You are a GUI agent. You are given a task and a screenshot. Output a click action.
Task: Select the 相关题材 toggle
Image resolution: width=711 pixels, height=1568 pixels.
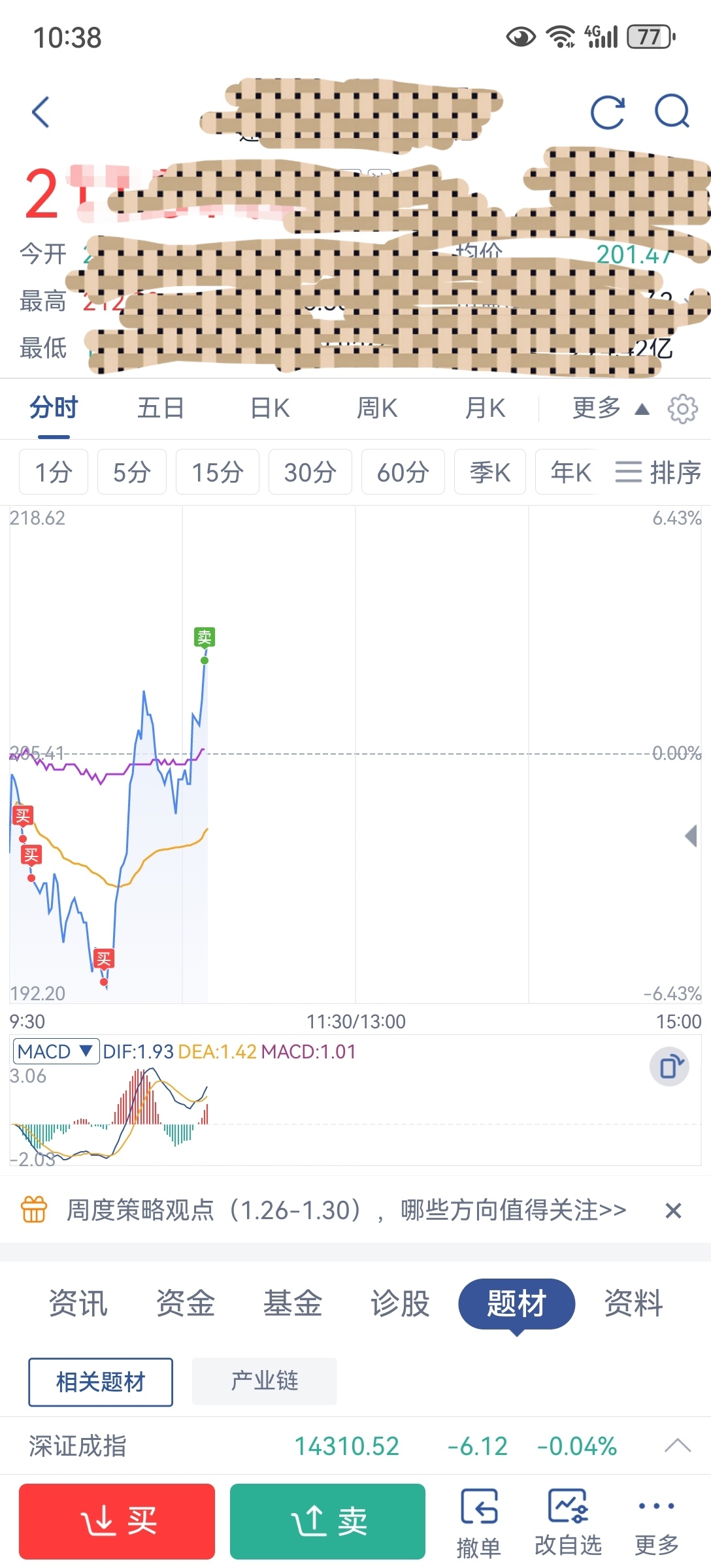(x=101, y=1382)
